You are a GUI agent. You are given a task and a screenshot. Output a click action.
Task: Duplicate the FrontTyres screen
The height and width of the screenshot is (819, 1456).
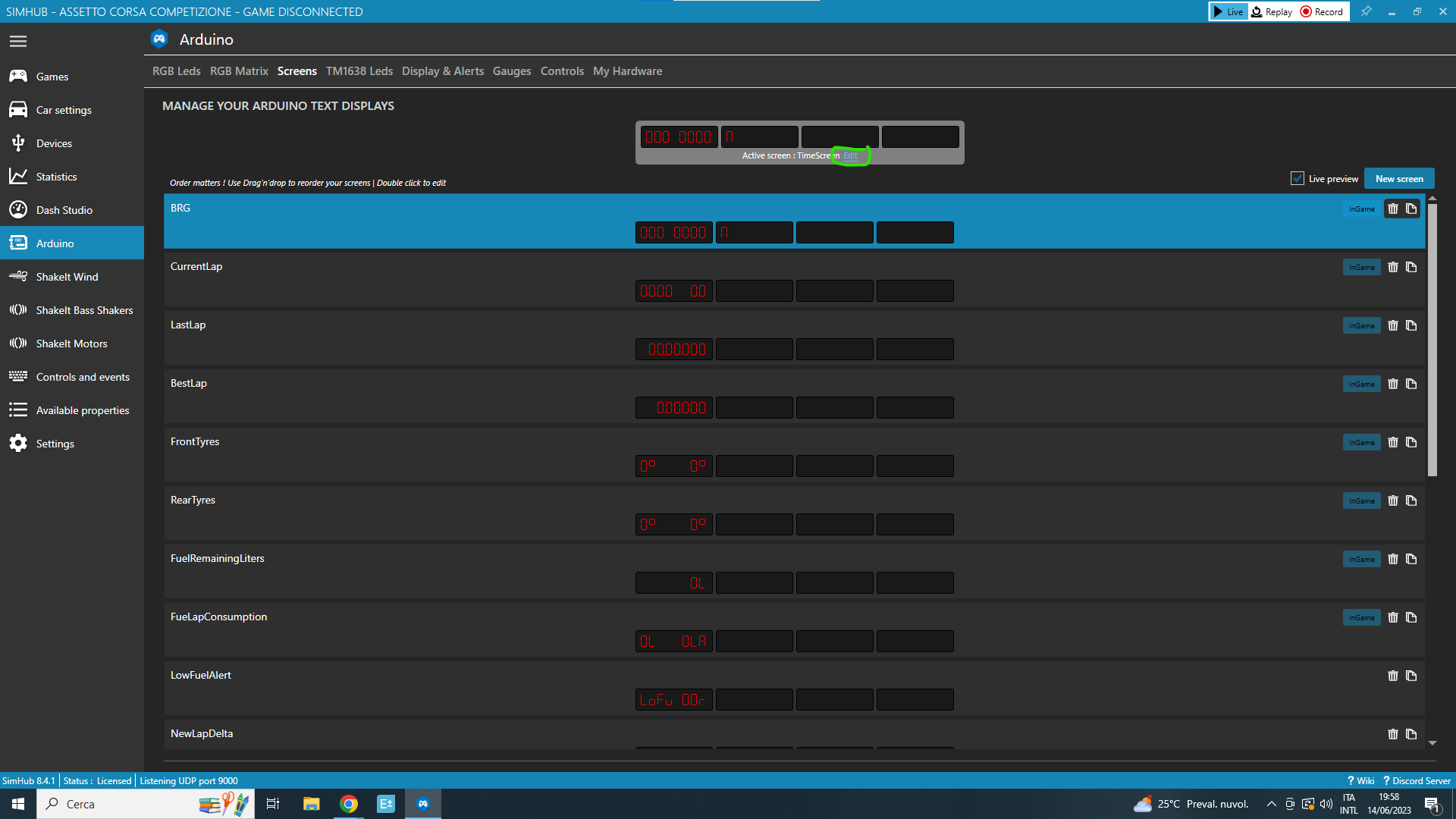pos(1411,442)
